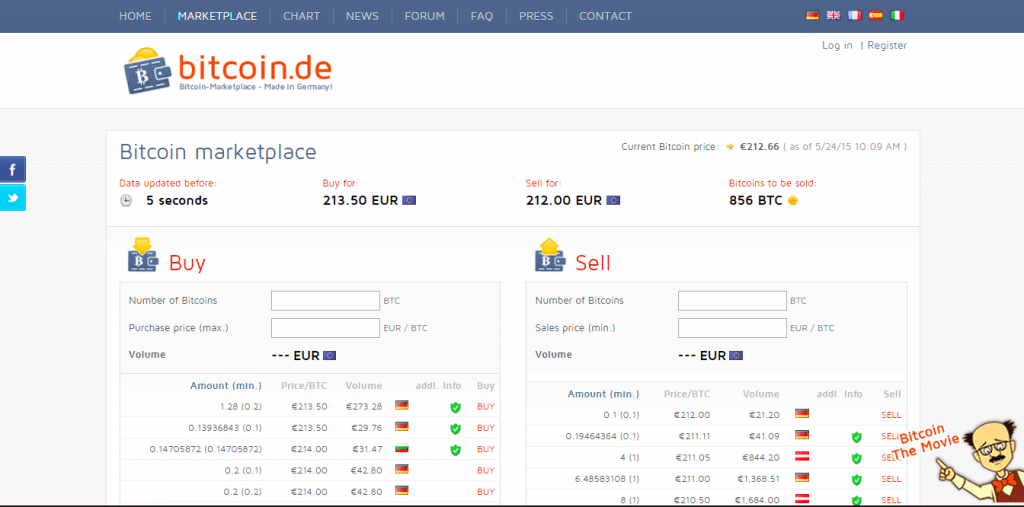The height and width of the screenshot is (507, 1024).
Task: Click the bitcoin.de logo
Action: (x=227, y=71)
